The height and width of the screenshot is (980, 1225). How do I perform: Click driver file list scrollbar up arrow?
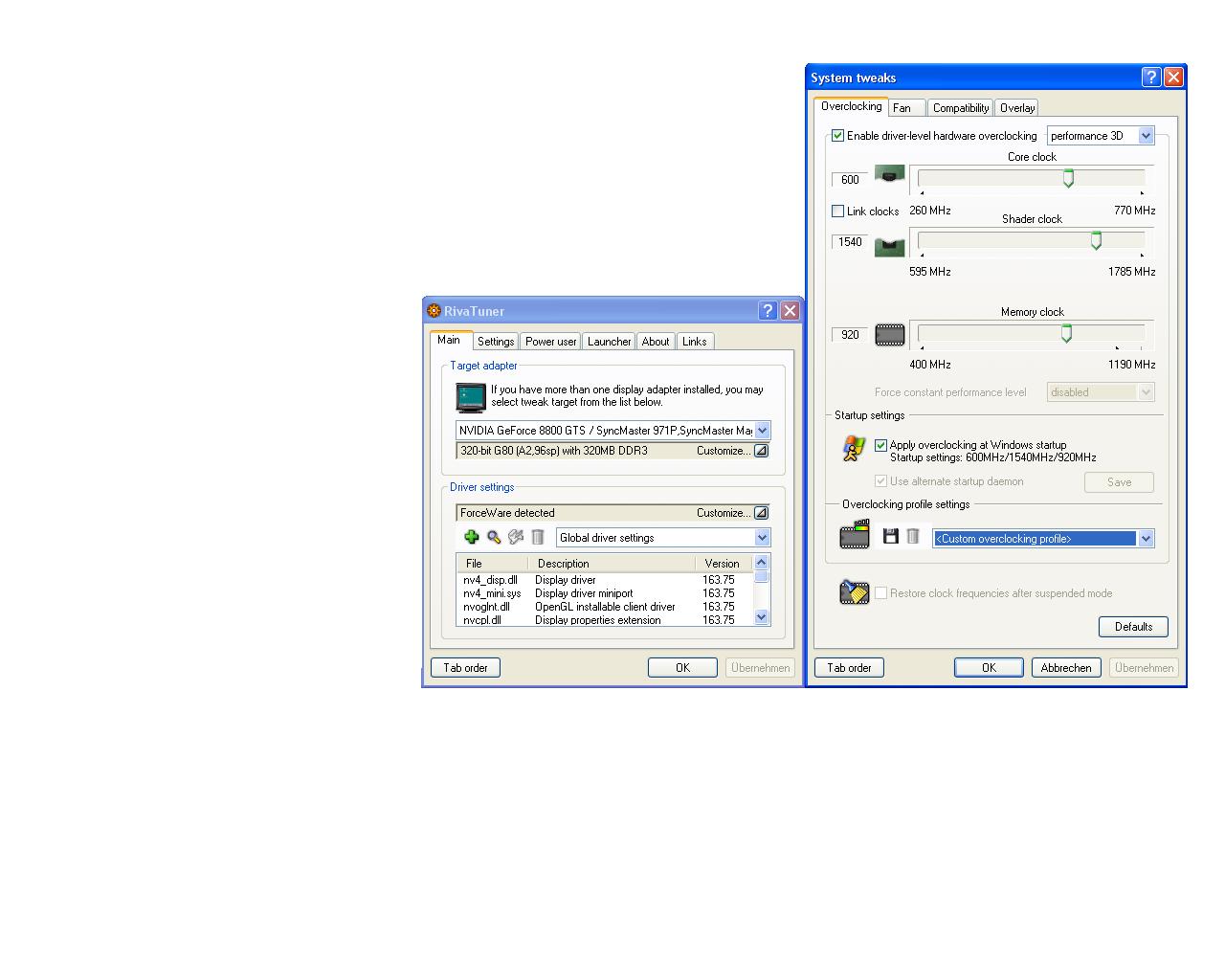pos(762,563)
